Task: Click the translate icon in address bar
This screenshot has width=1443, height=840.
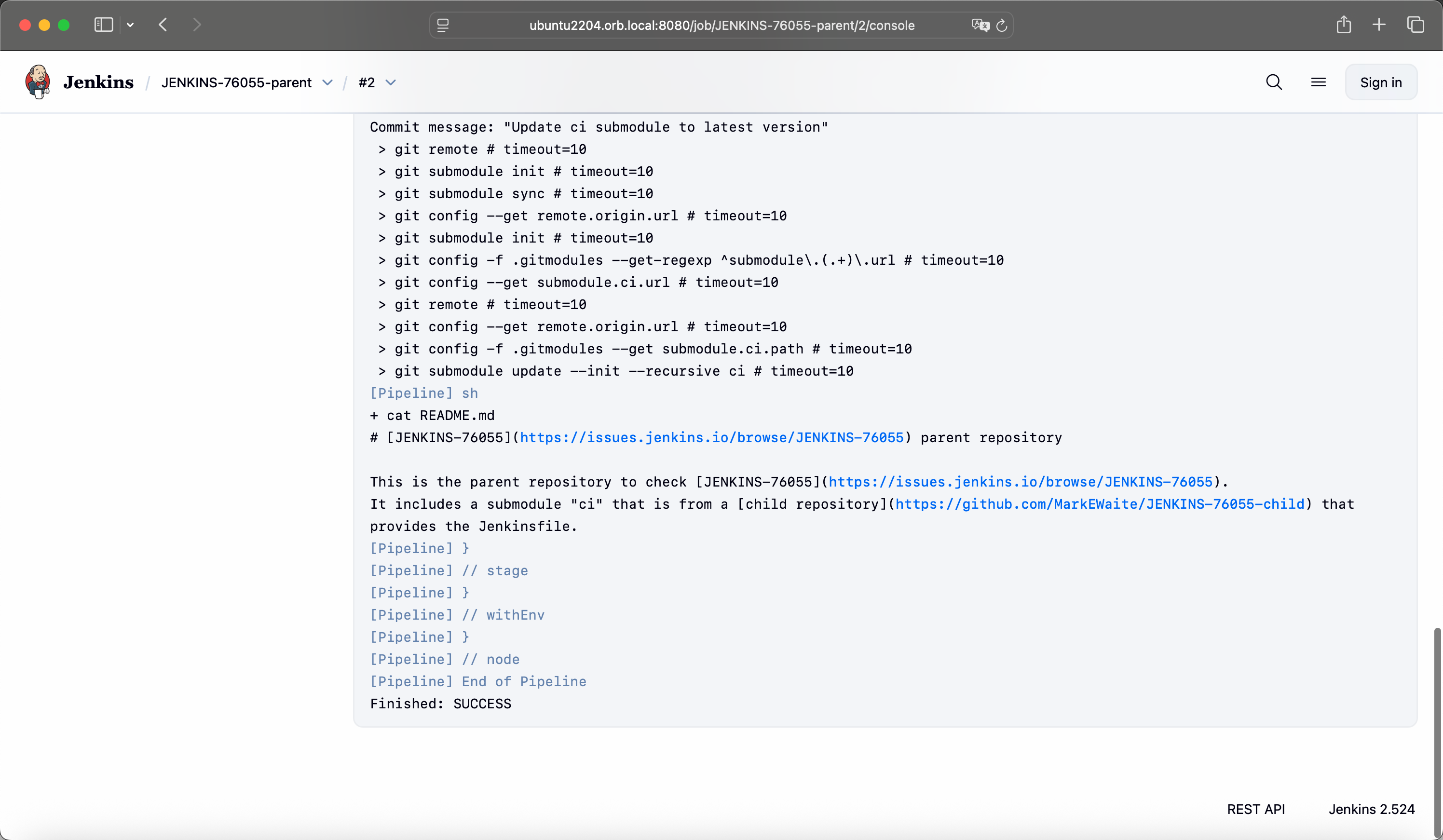Action: click(x=980, y=25)
